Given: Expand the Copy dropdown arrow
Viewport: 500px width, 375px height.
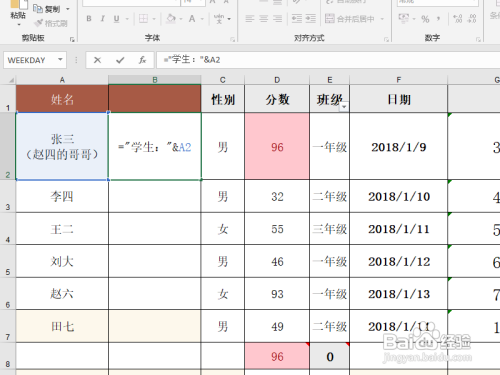Looking at the screenshot, I should pos(68,9).
